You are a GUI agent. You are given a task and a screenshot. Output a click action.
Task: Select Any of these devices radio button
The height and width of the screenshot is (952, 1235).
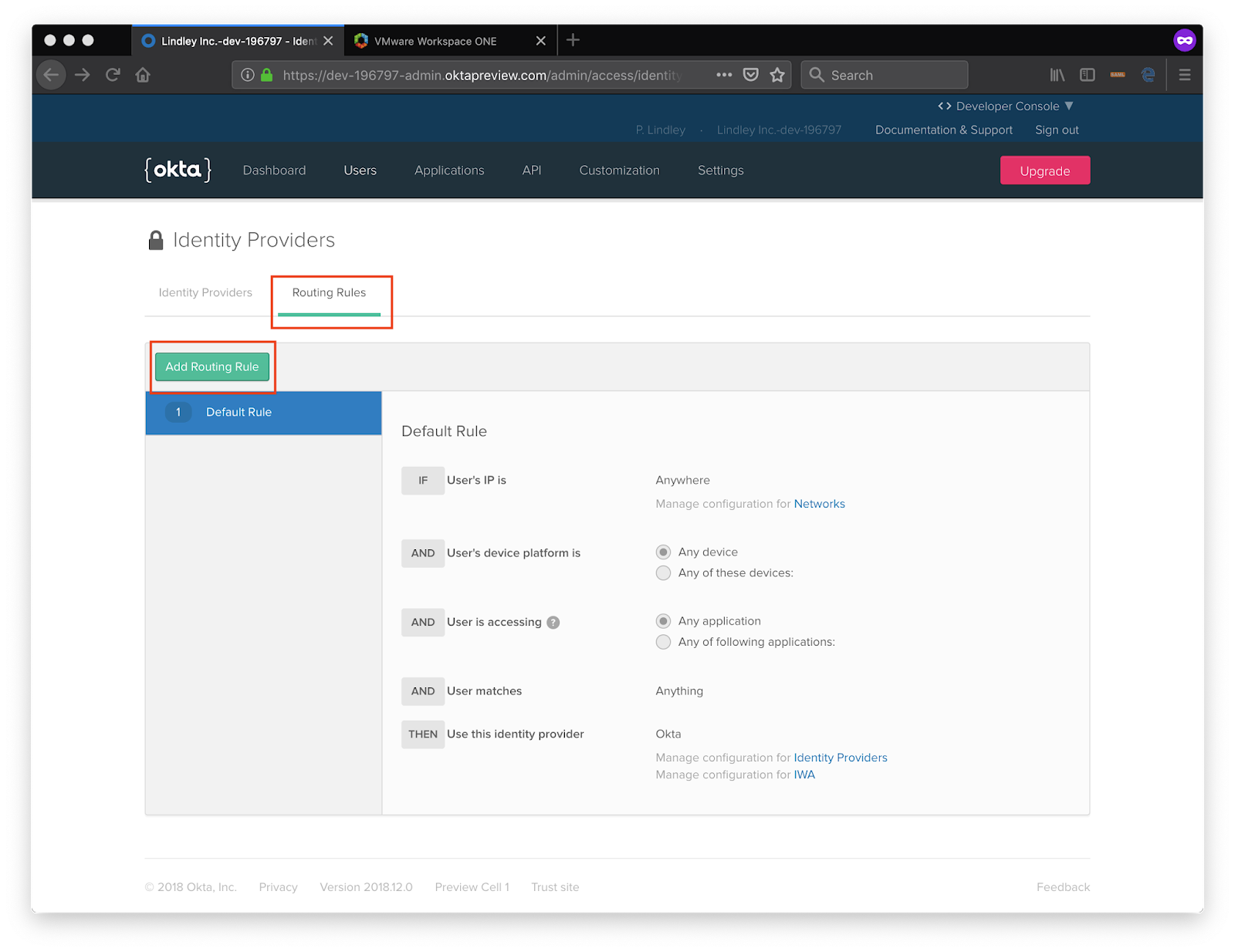663,573
